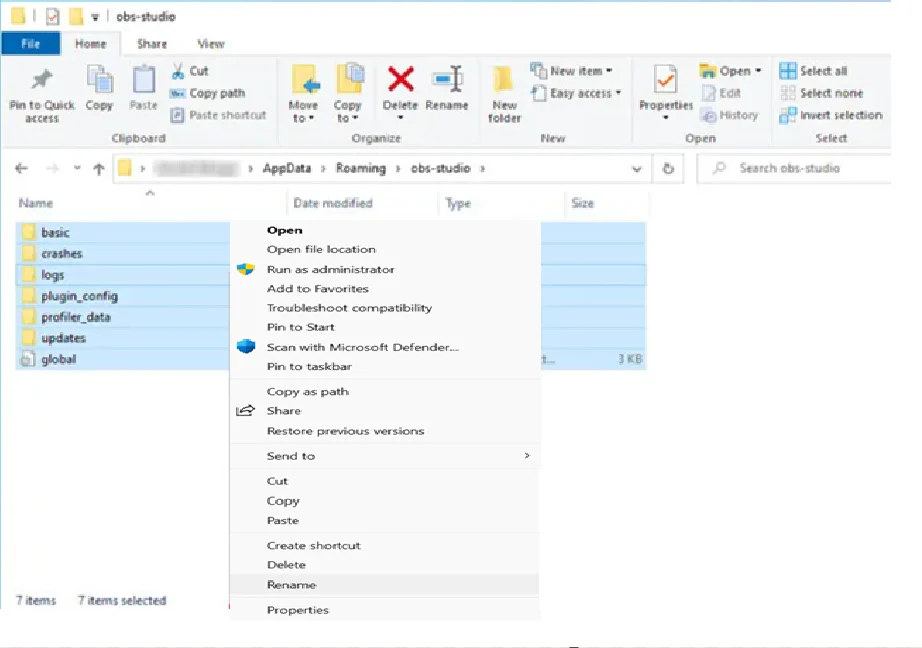
Task: Switch to the View ribbon tab
Action: (x=210, y=43)
